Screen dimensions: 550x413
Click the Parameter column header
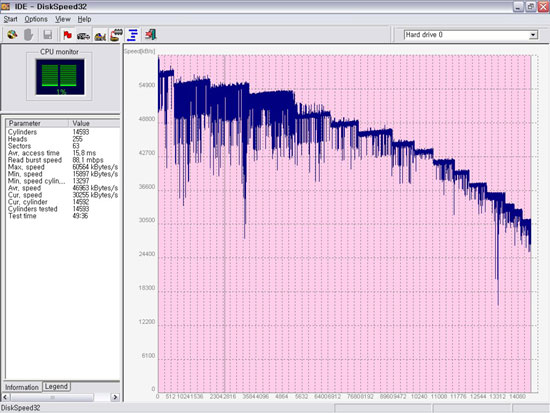(x=37, y=123)
